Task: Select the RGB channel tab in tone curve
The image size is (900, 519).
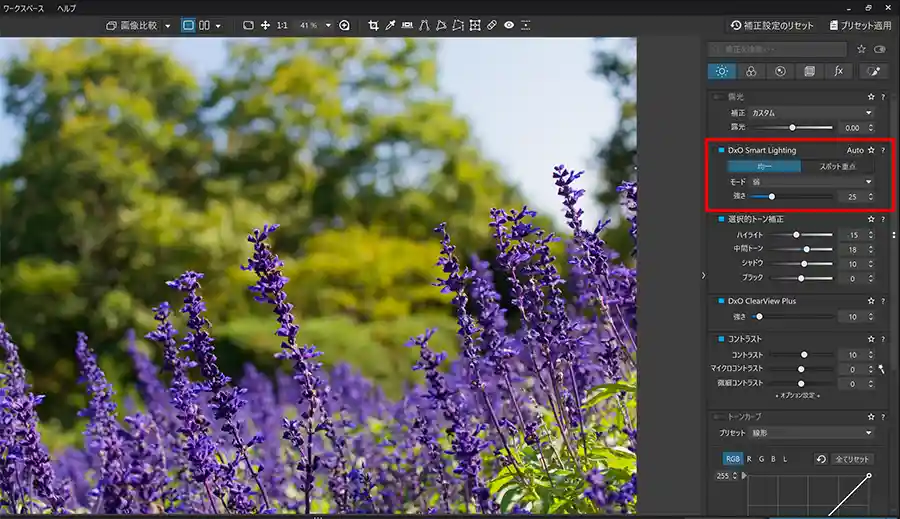Action: click(x=733, y=459)
